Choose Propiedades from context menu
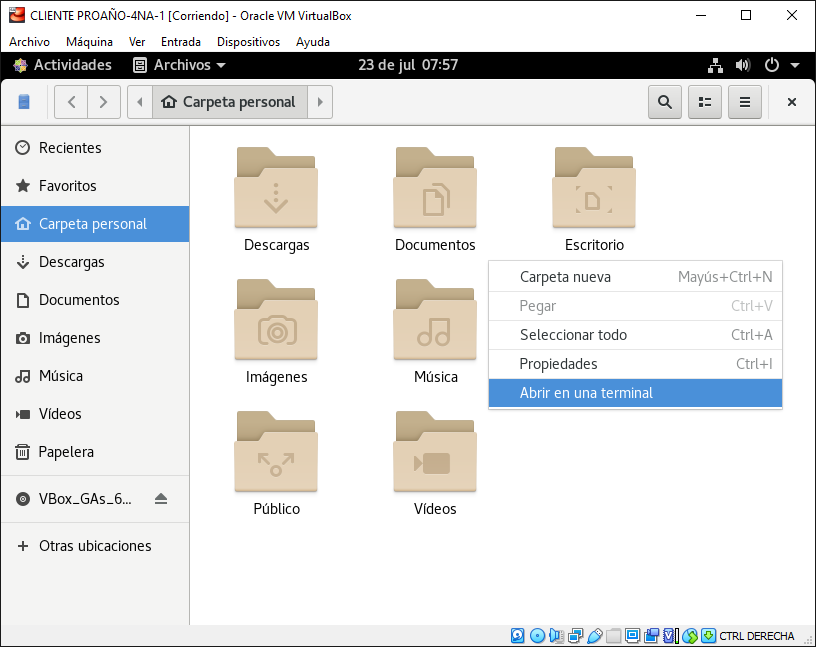The image size is (816, 647). (635, 364)
